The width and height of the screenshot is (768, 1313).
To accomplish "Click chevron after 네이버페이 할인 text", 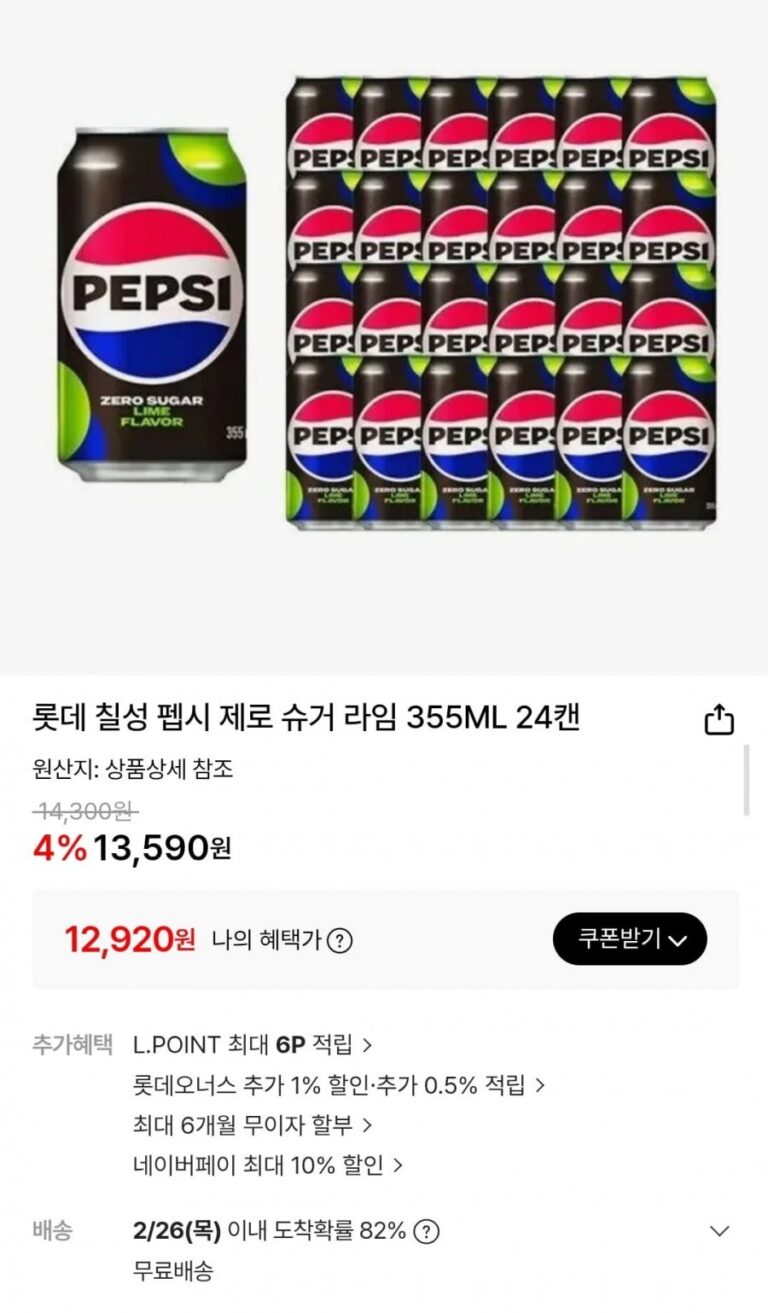I will tap(398, 1166).
